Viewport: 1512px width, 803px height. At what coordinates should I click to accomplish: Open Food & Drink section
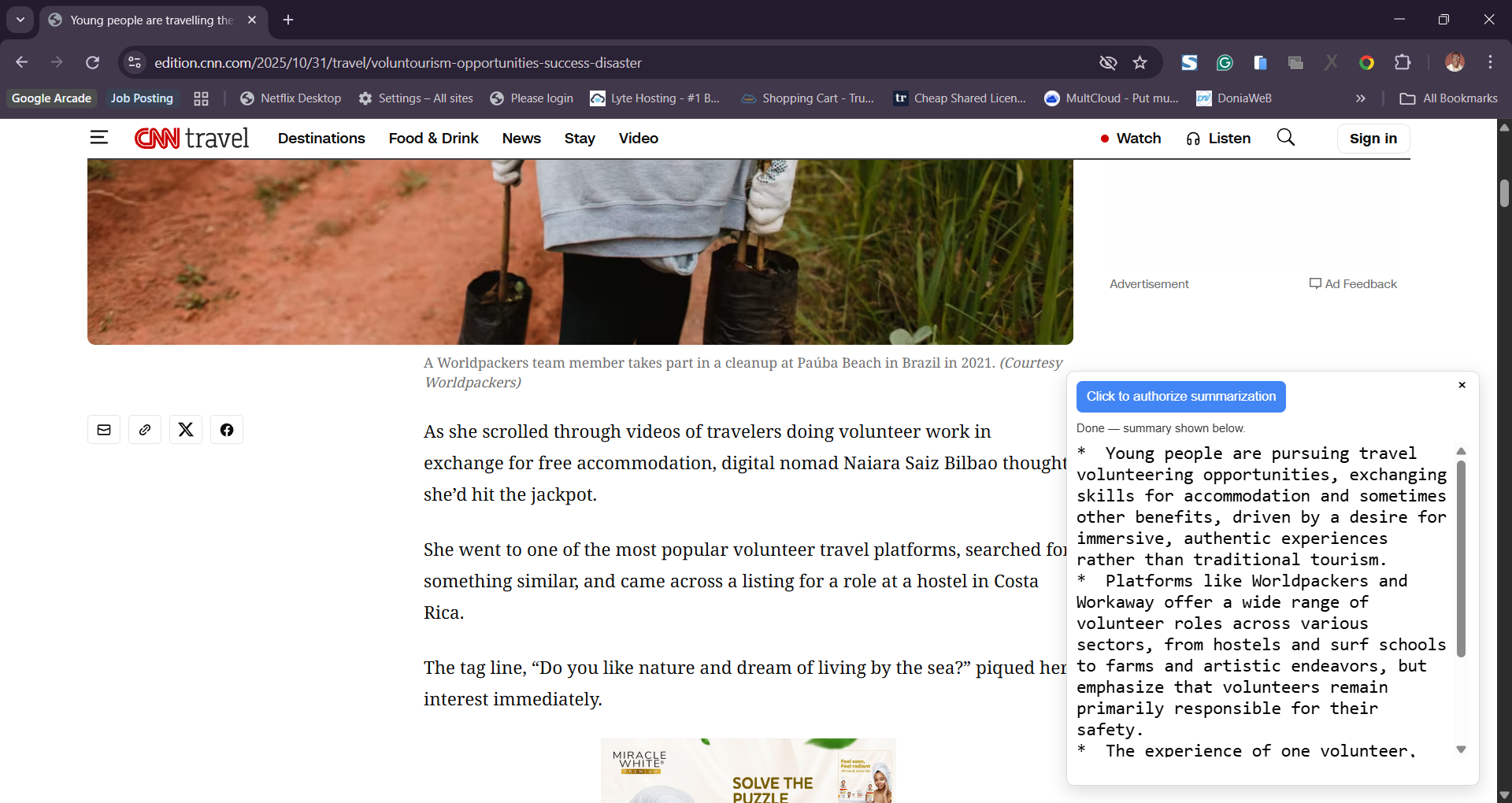(434, 138)
